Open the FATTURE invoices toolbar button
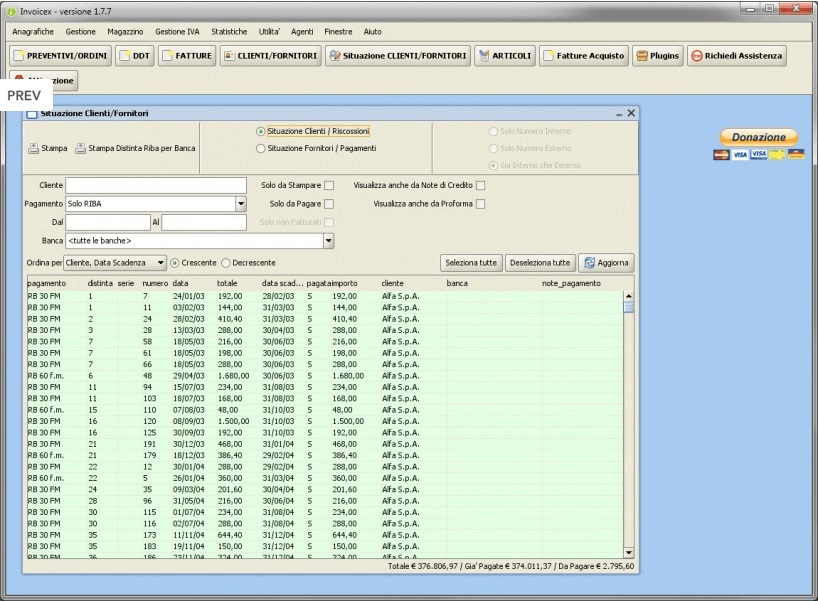This screenshot has width=818, height=601. tap(187, 56)
